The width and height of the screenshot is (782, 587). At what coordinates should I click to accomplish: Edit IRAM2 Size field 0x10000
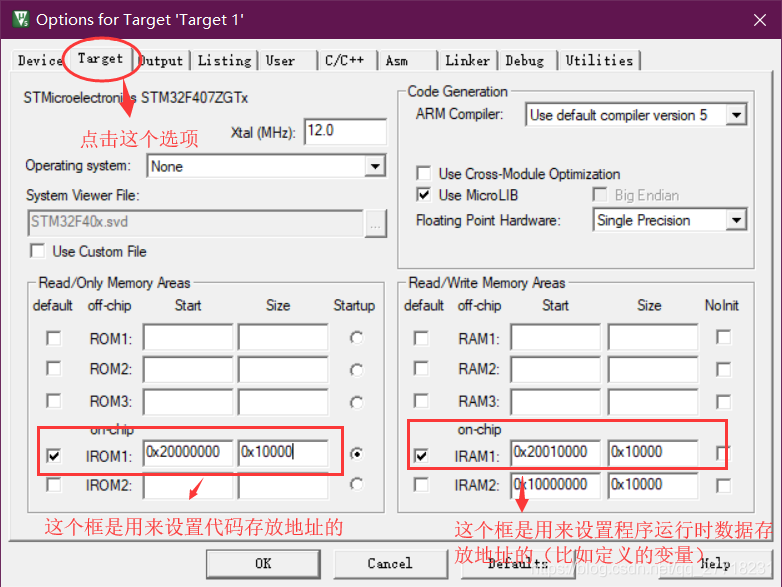pos(653,486)
